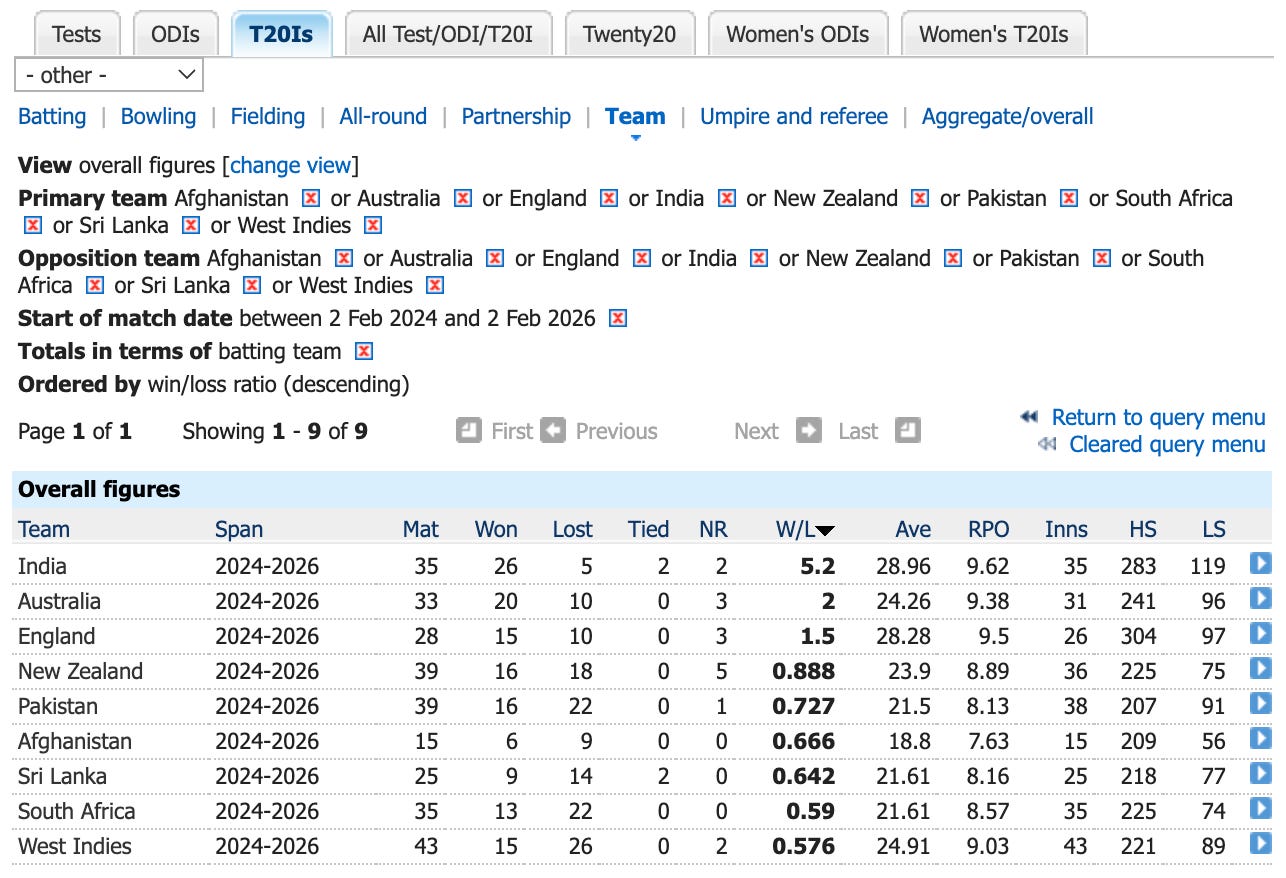Open India row detail arrow
The width and height of the screenshot is (1286, 878).
pyautogui.click(x=1261, y=564)
